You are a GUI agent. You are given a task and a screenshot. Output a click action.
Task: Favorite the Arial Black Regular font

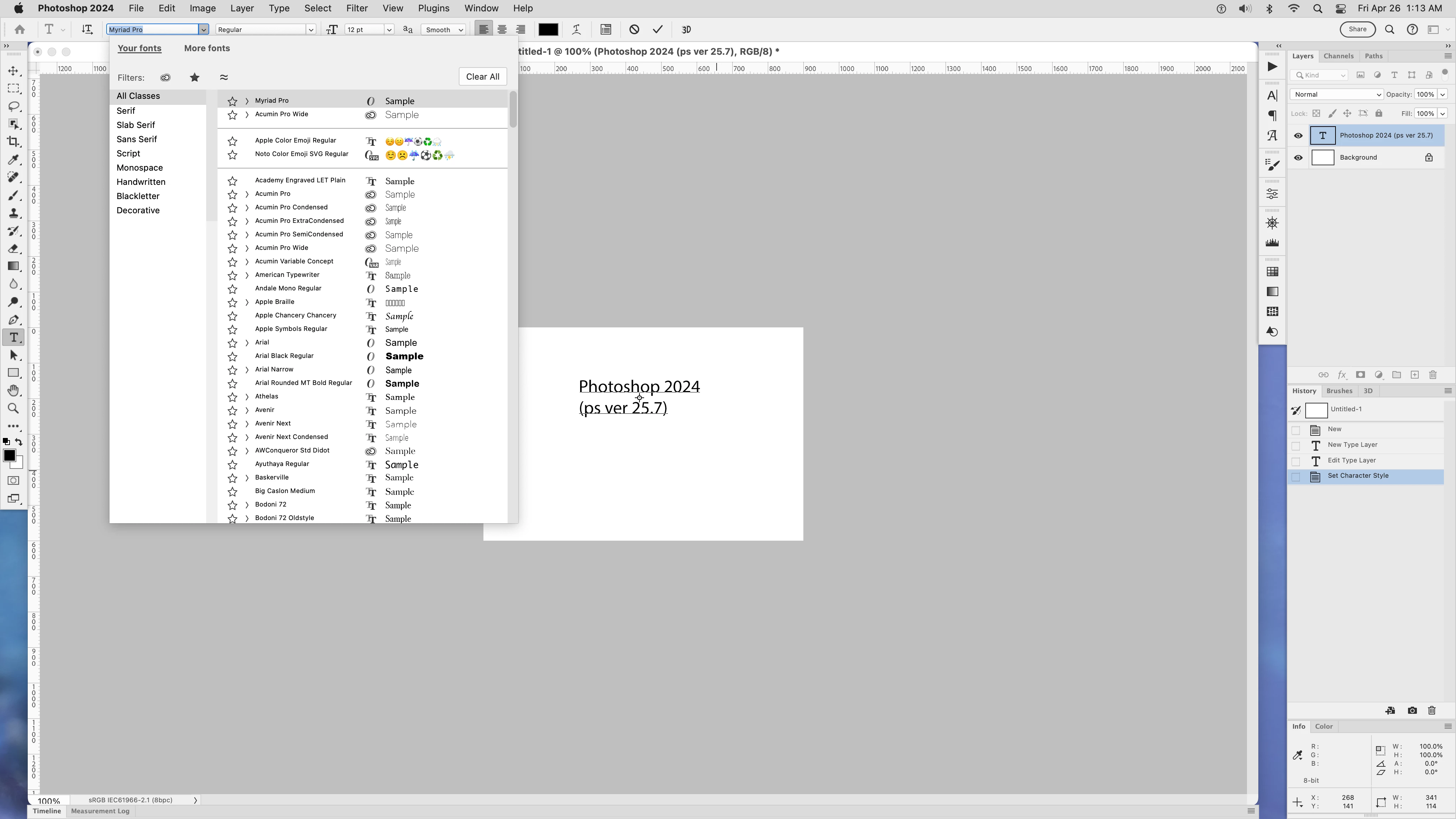pyautogui.click(x=232, y=357)
